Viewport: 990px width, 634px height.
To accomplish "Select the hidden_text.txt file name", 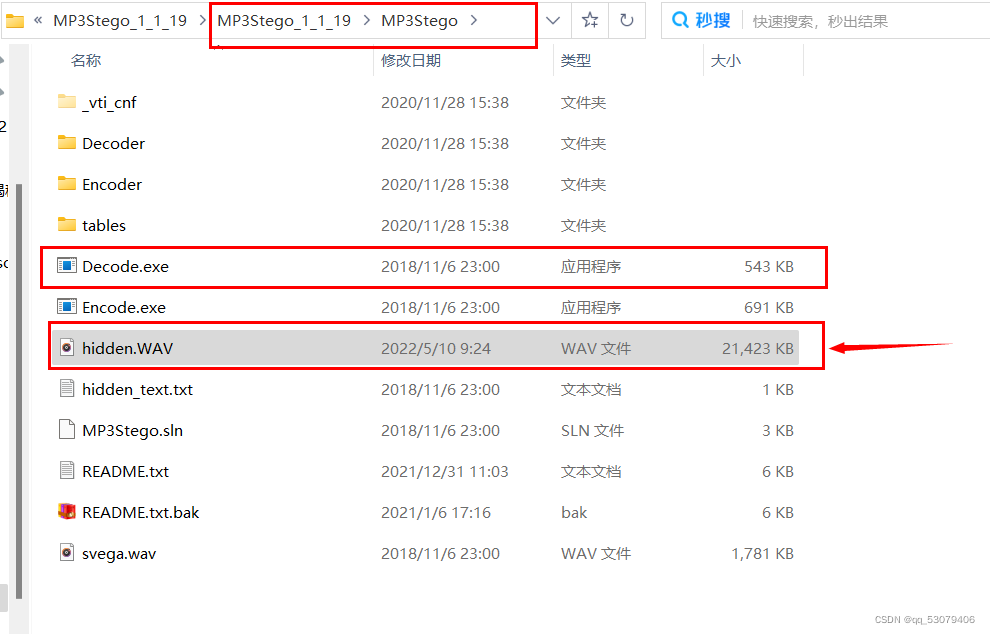I will (x=138, y=390).
